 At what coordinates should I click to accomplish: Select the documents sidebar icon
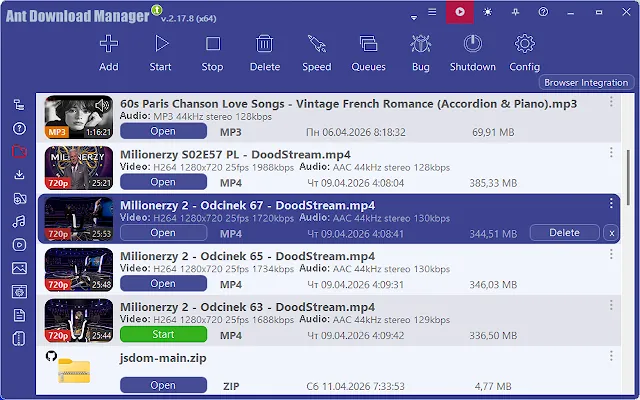point(19,315)
